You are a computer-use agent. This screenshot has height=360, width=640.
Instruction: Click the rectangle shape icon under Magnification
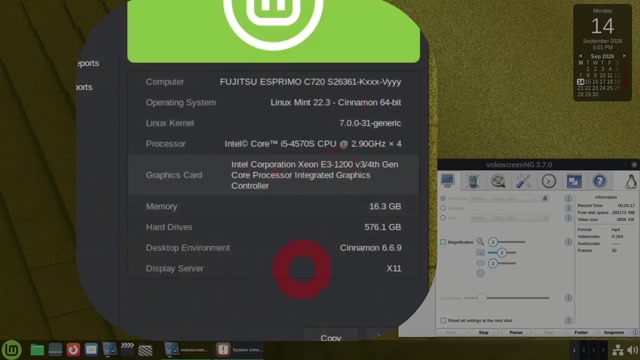point(480,253)
